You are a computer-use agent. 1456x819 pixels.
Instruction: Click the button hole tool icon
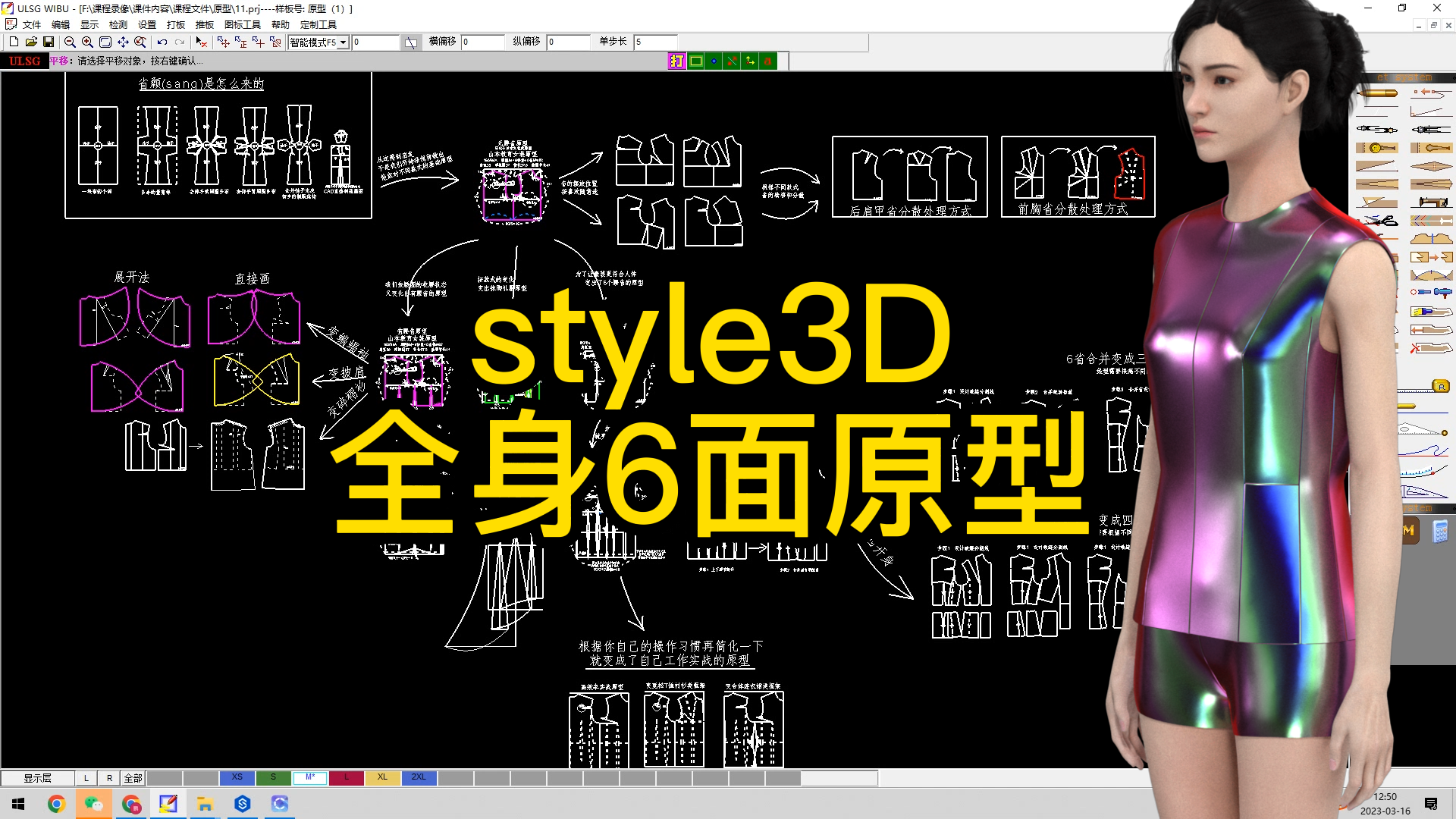pos(1431,148)
